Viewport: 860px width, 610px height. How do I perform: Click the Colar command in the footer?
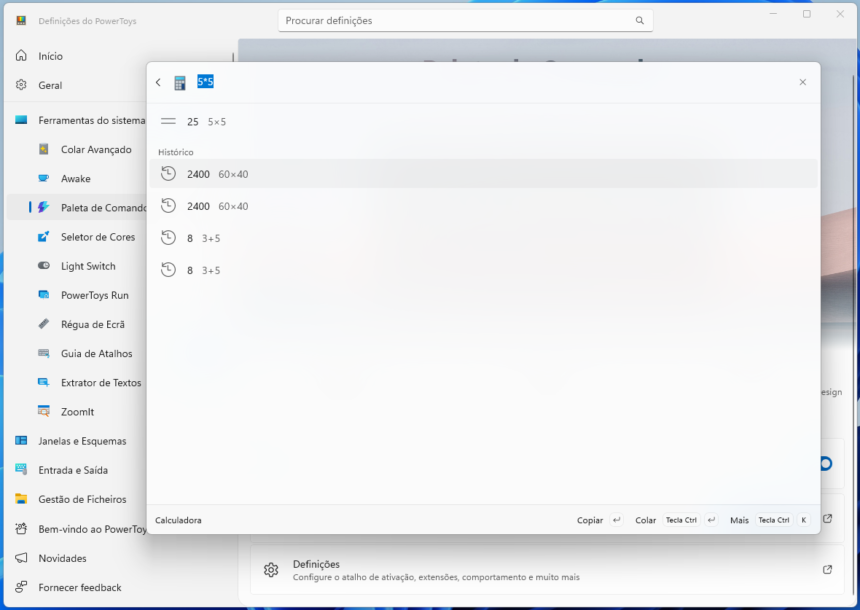point(676,520)
